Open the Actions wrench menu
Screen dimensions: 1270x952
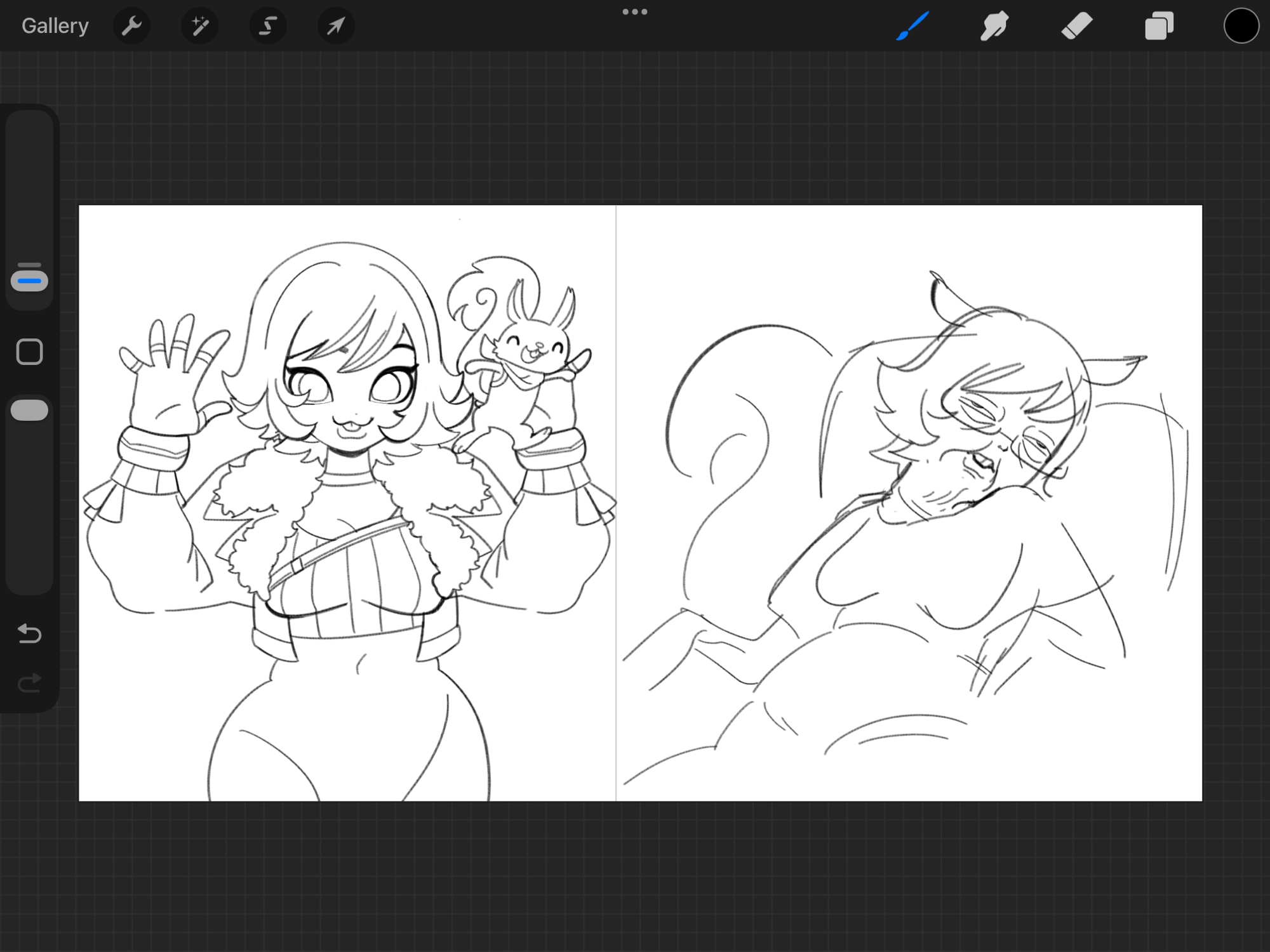tap(131, 26)
